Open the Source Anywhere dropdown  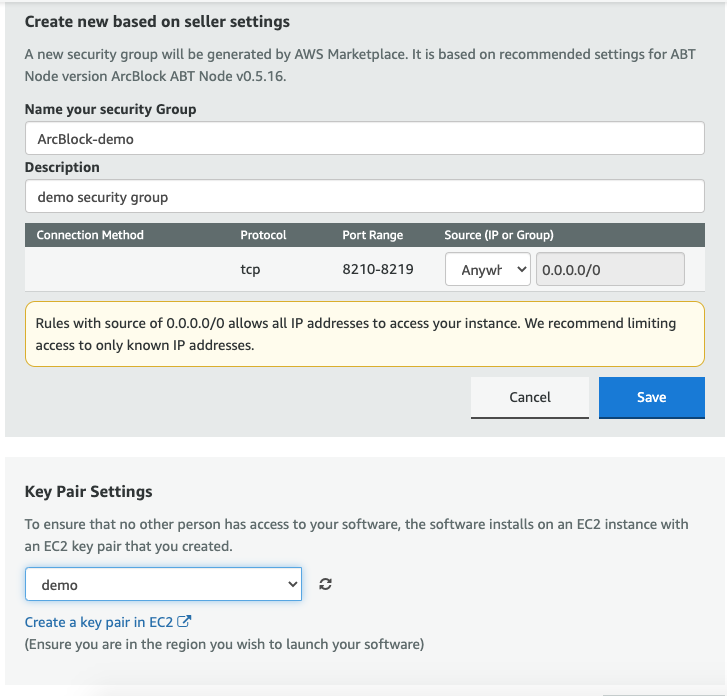pos(487,270)
